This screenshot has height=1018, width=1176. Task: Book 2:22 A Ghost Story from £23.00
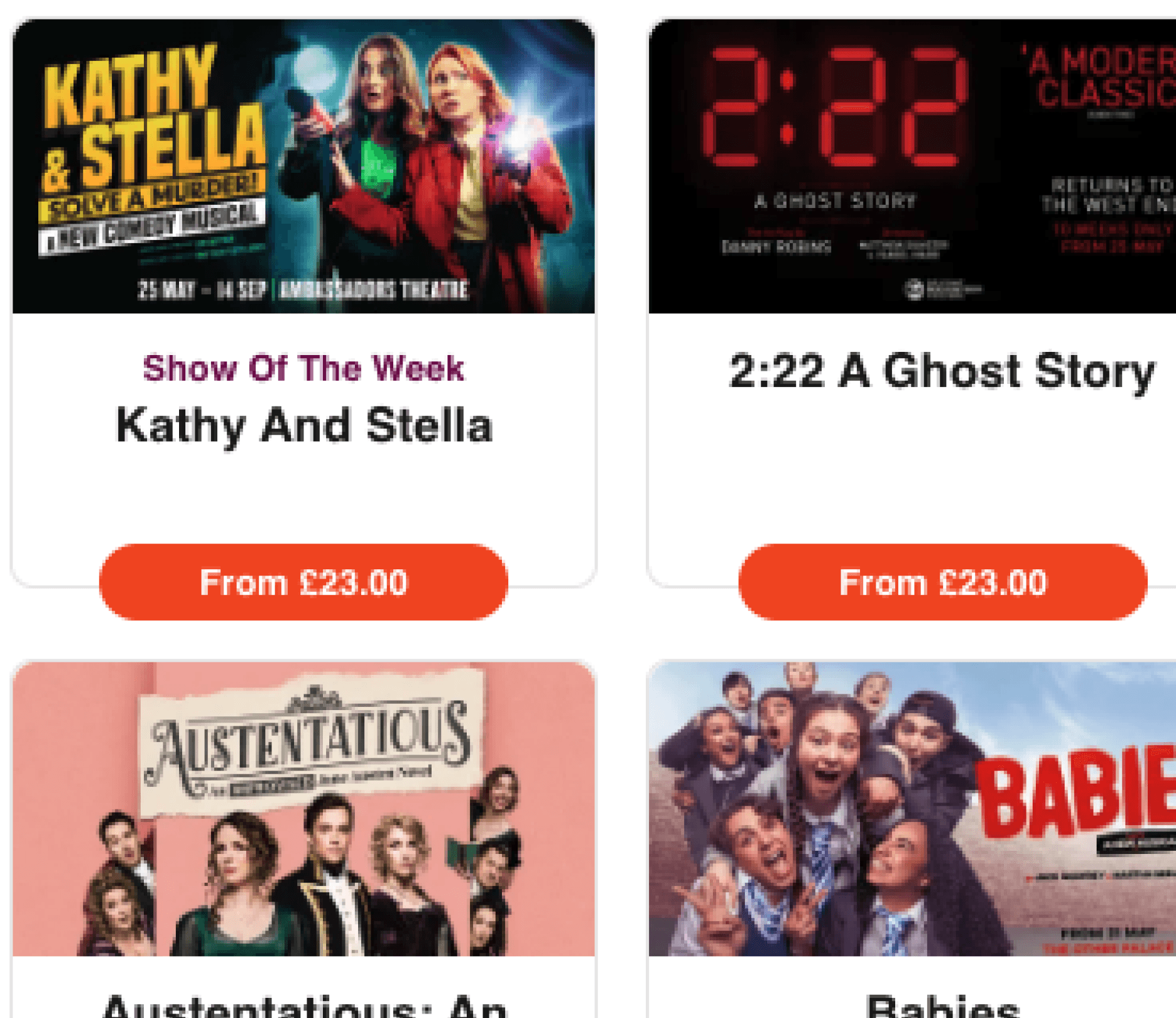943,582
